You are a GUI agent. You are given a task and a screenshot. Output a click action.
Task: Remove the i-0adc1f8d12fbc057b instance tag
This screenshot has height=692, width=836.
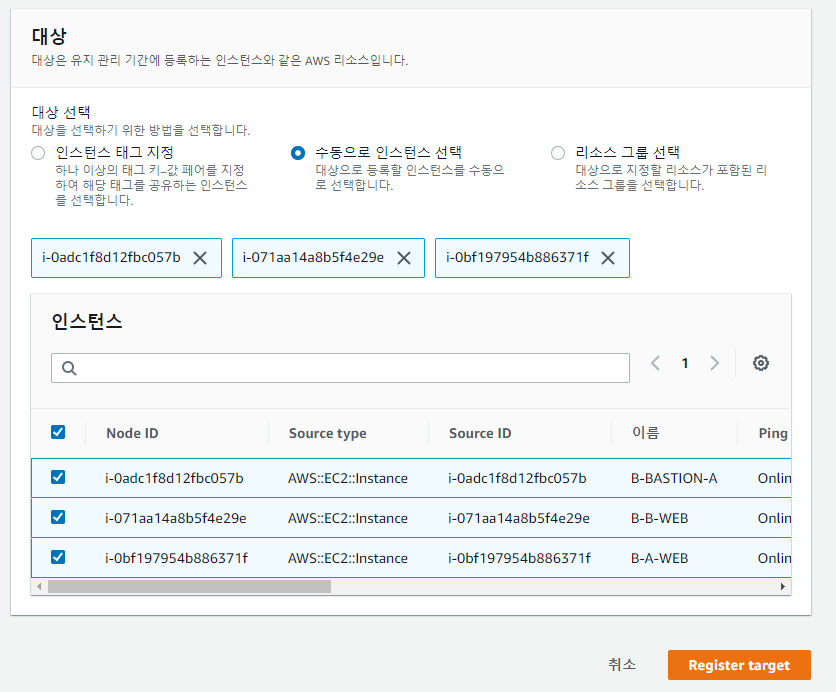tap(200, 258)
